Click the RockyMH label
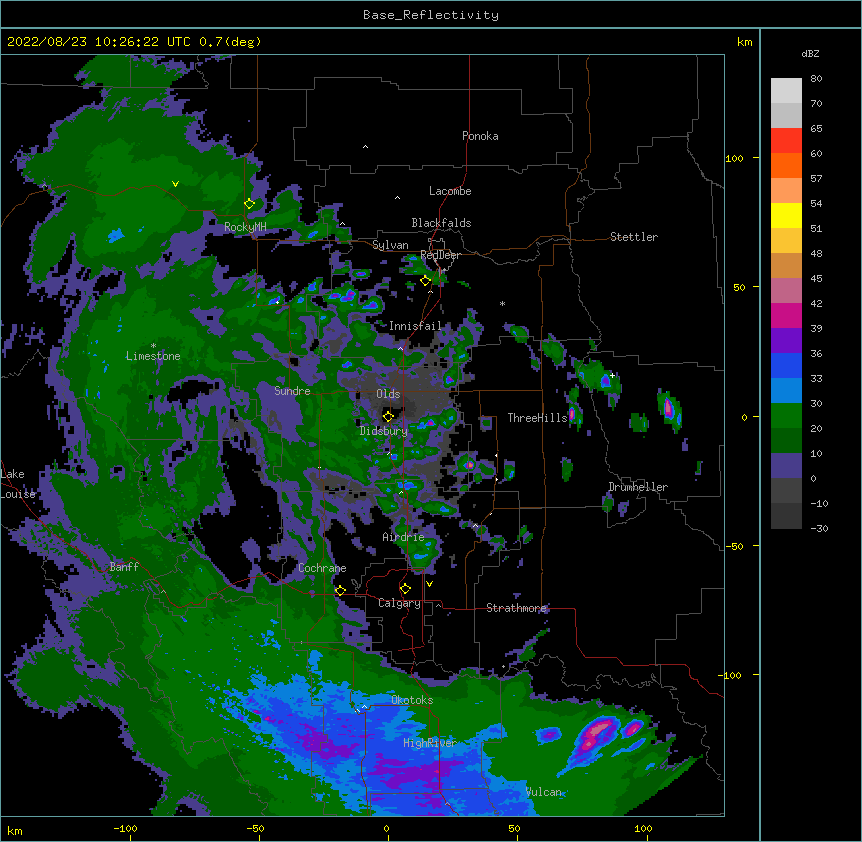862x842 pixels. [x=245, y=227]
